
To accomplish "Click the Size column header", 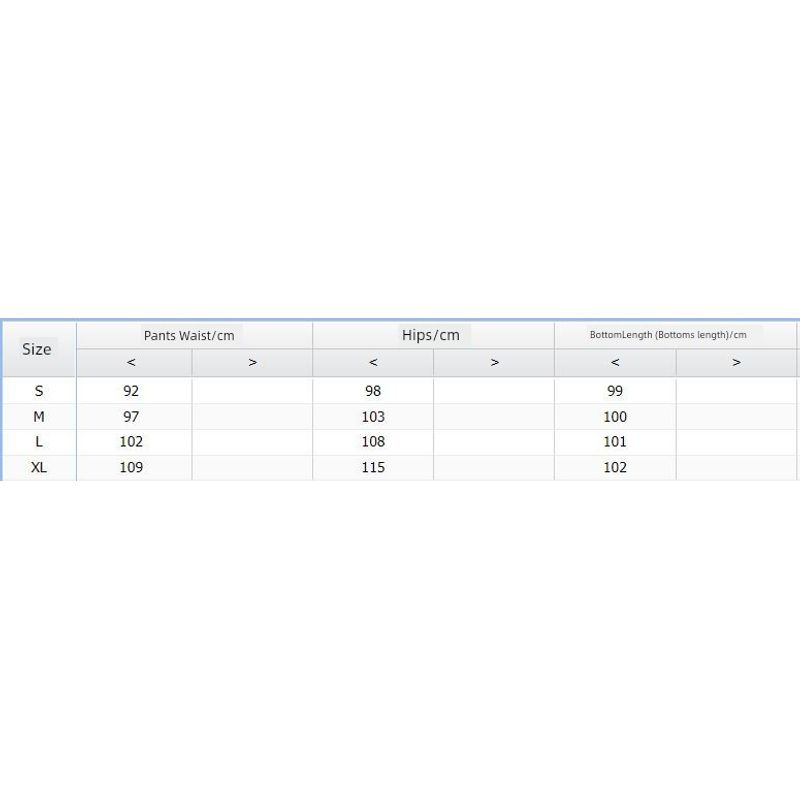I will [37, 349].
